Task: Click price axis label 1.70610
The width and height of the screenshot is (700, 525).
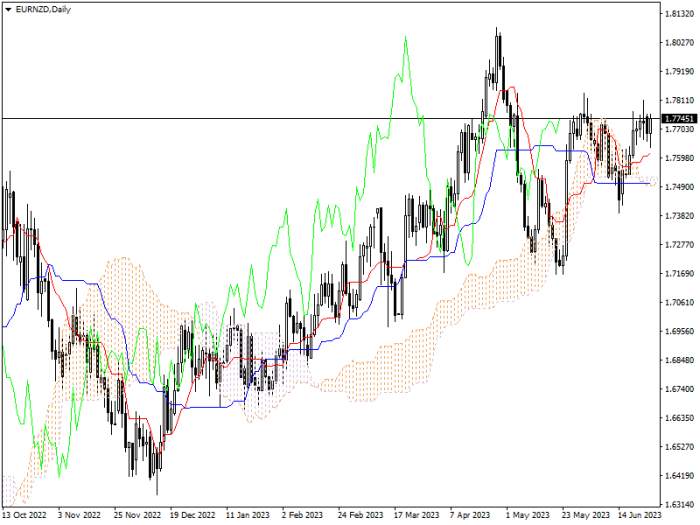Action: coord(679,302)
